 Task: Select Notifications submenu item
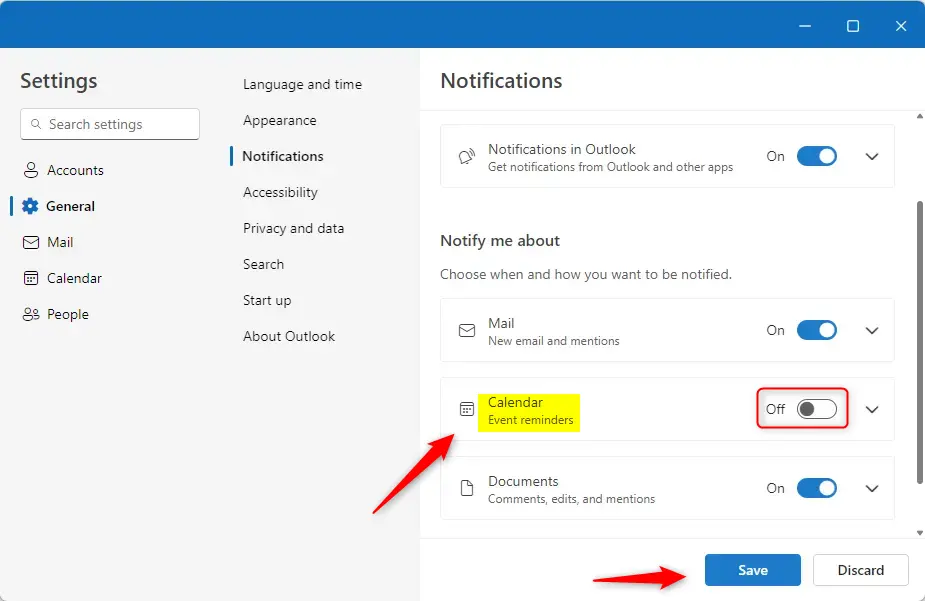(x=283, y=156)
